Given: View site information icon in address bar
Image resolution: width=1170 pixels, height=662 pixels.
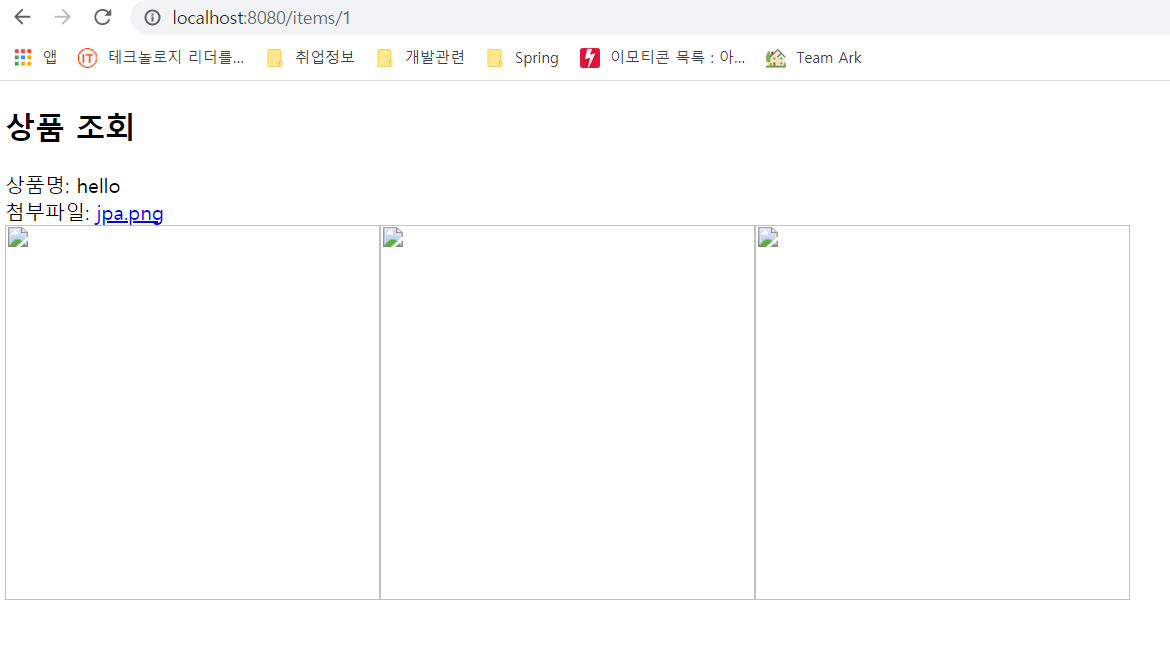Looking at the screenshot, I should (152, 17).
